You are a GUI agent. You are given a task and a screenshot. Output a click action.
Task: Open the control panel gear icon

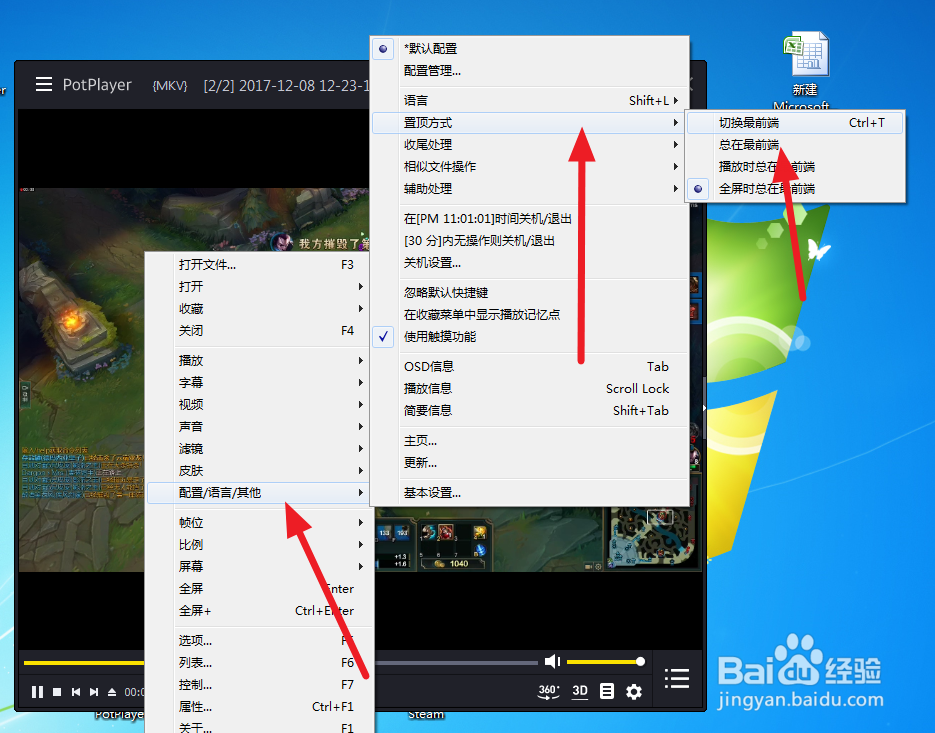tap(634, 692)
